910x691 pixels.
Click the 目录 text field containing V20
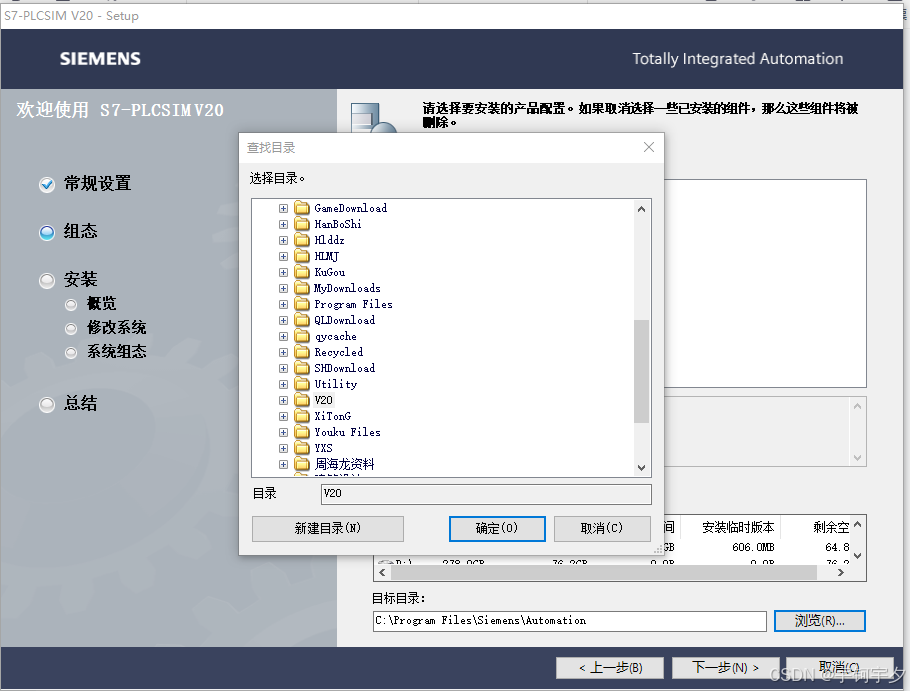[486, 494]
